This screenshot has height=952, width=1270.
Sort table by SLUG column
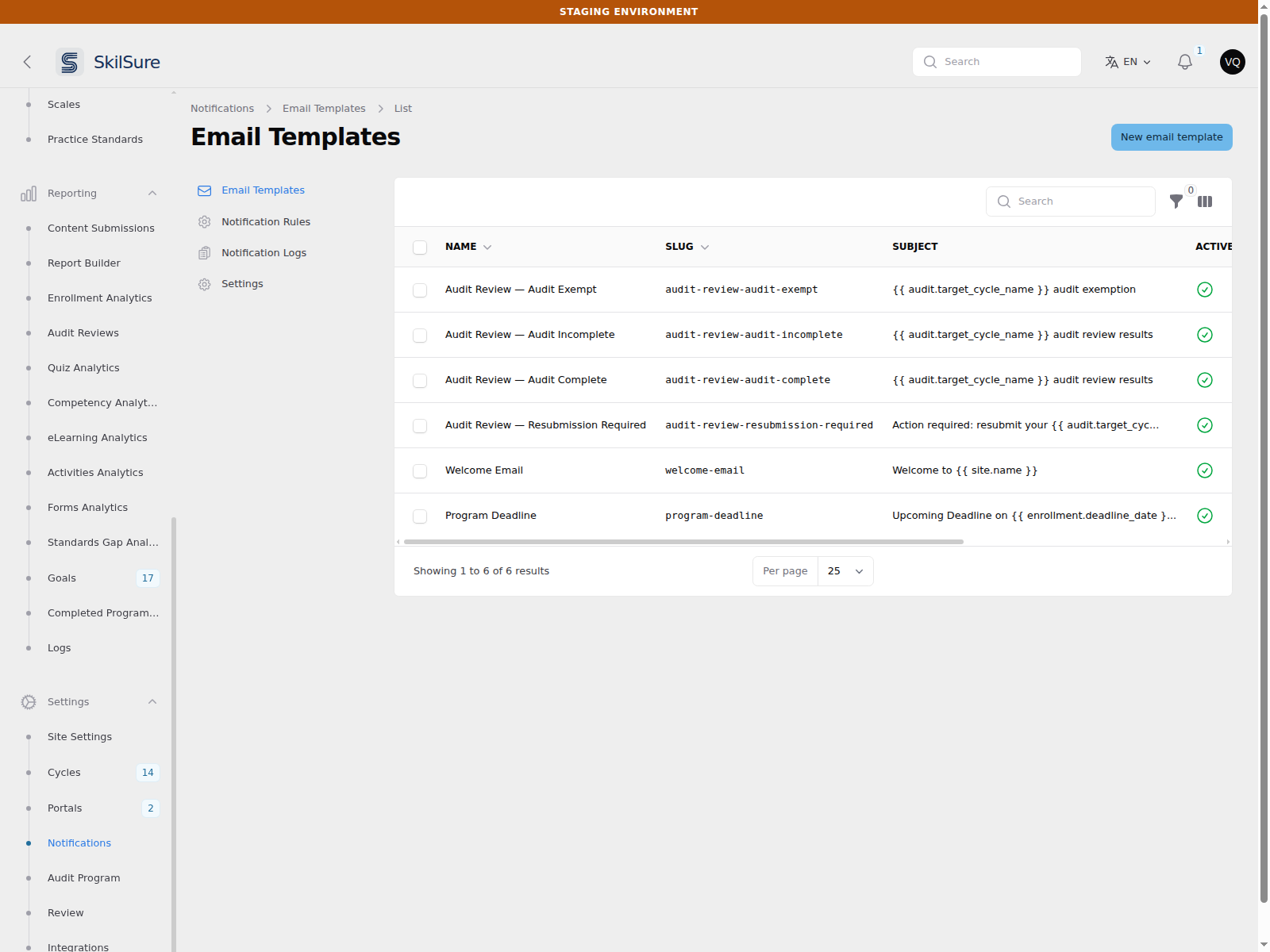(687, 247)
